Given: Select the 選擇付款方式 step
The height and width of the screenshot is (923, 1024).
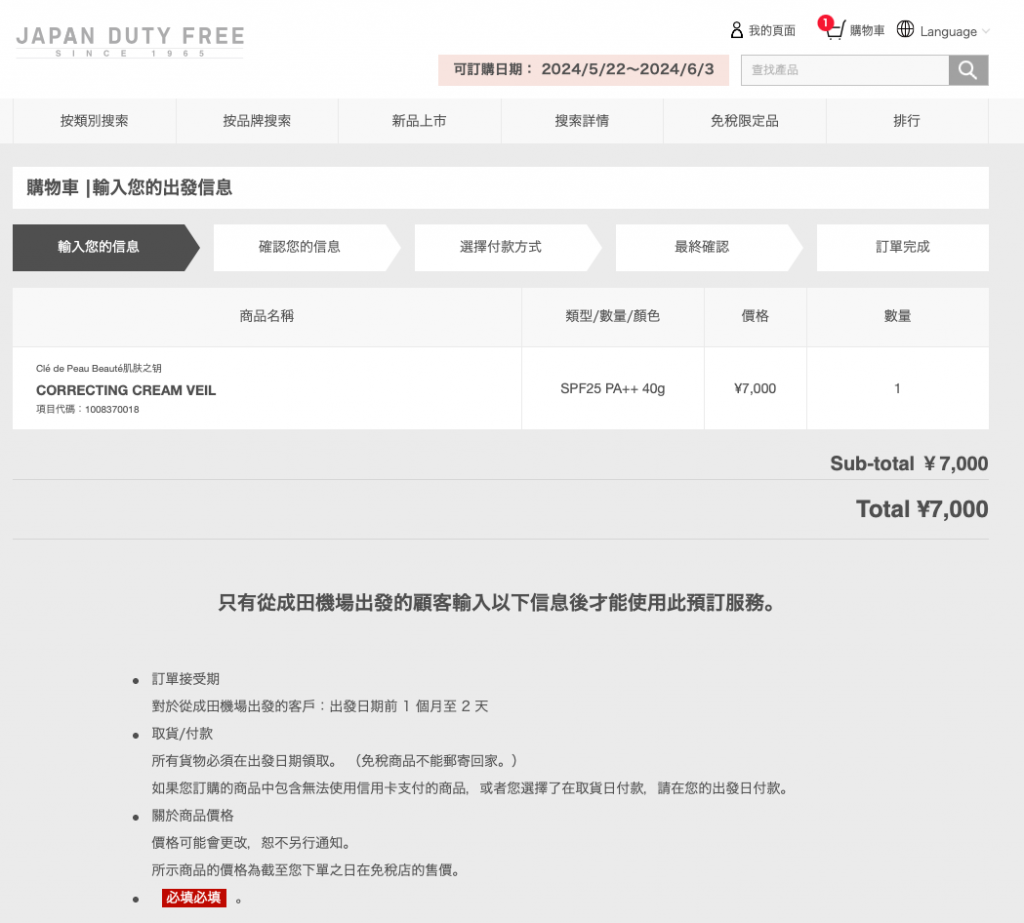Looking at the screenshot, I should (x=501, y=247).
